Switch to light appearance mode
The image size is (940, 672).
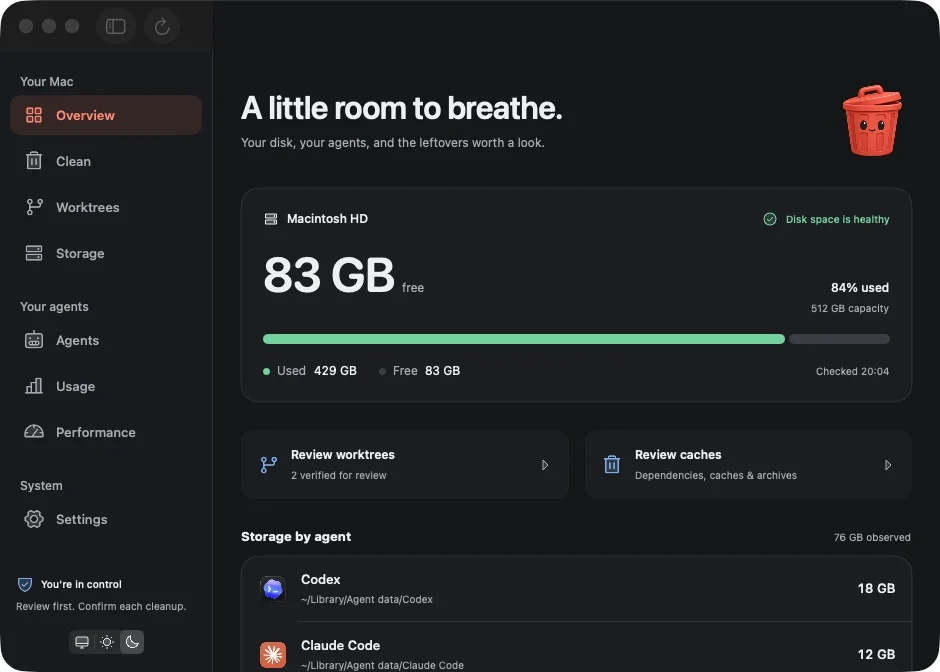(x=107, y=642)
